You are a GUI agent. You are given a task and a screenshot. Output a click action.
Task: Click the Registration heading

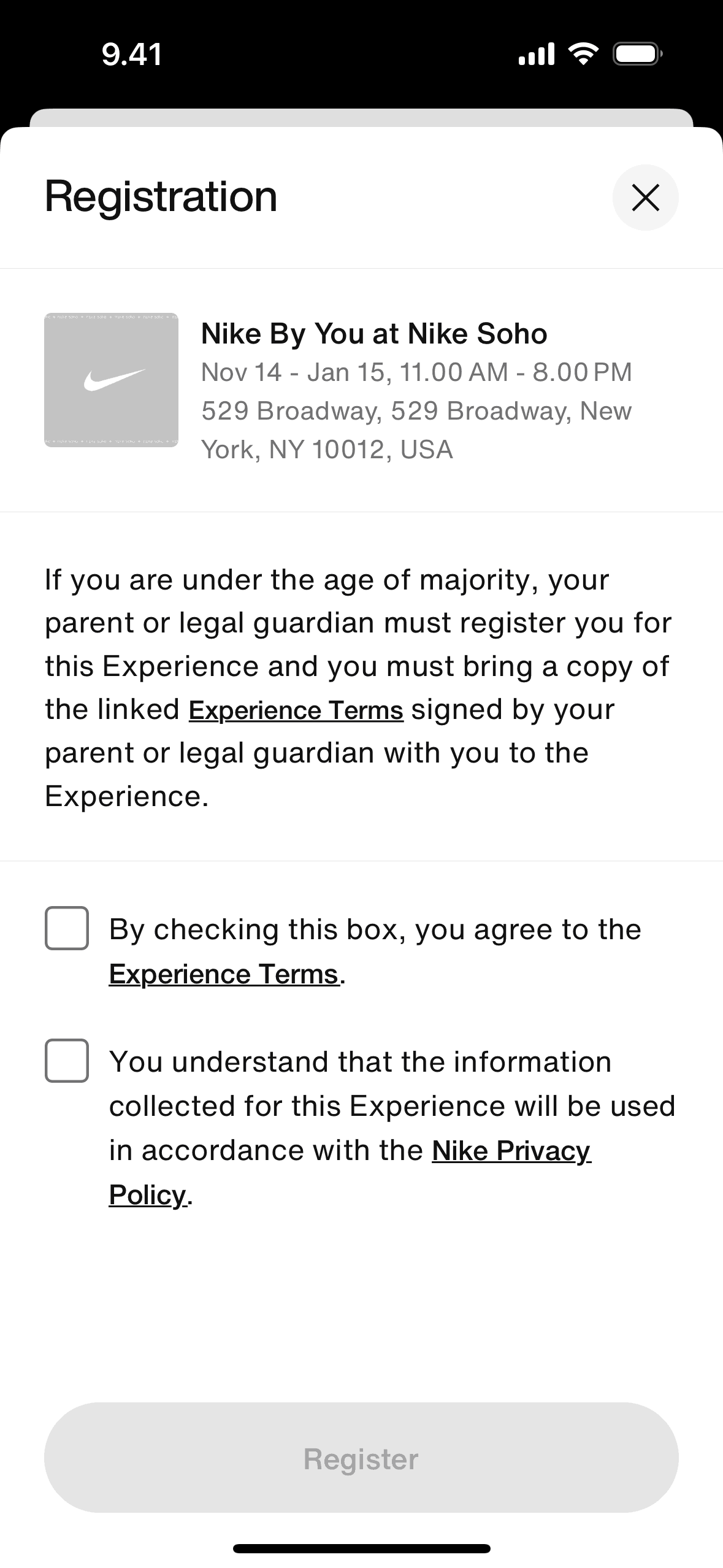161,197
